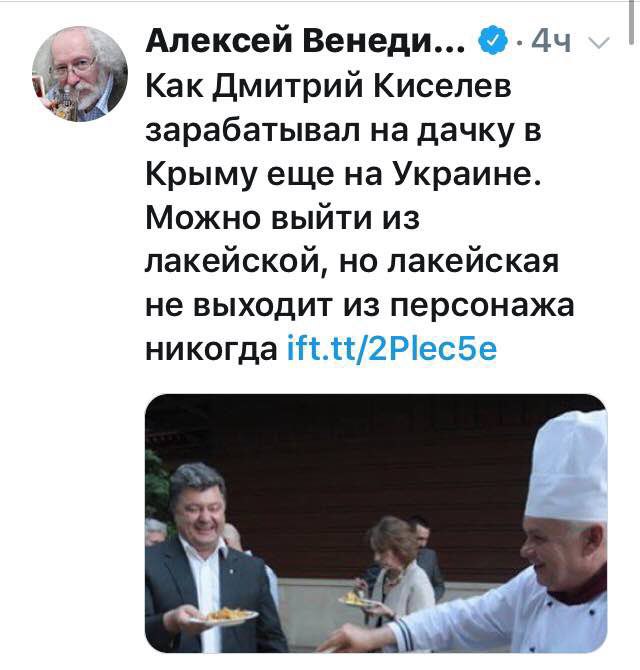Click the smiling man in dark suit
This screenshot has height=670, width=640.
(x=210, y=558)
